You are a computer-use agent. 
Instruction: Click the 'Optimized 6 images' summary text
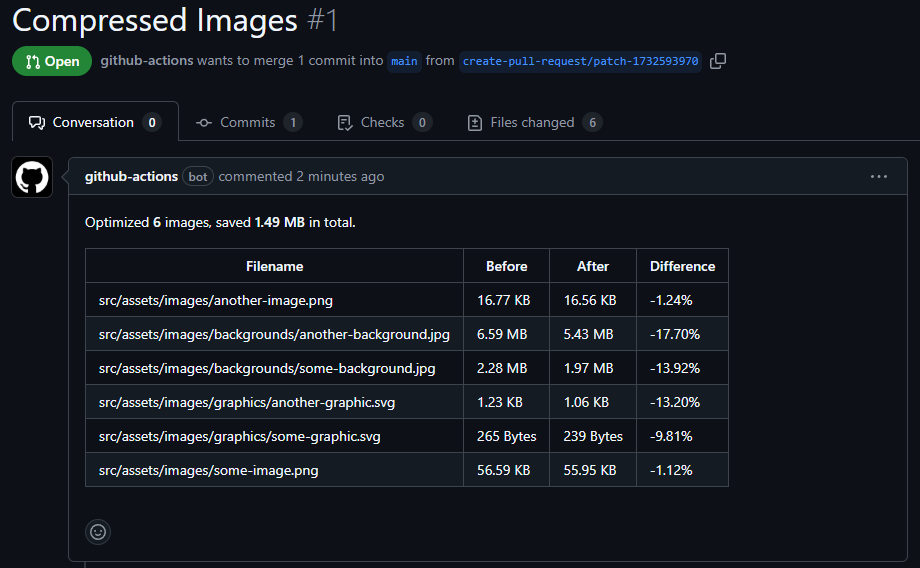(x=219, y=222)
